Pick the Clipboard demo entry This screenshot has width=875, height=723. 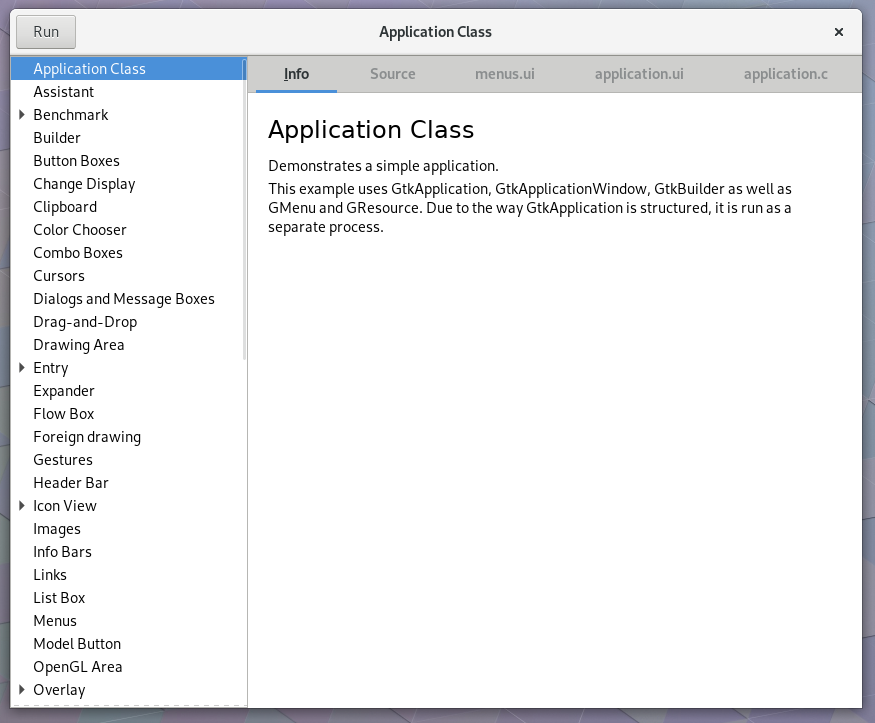(x=65, y=207)
